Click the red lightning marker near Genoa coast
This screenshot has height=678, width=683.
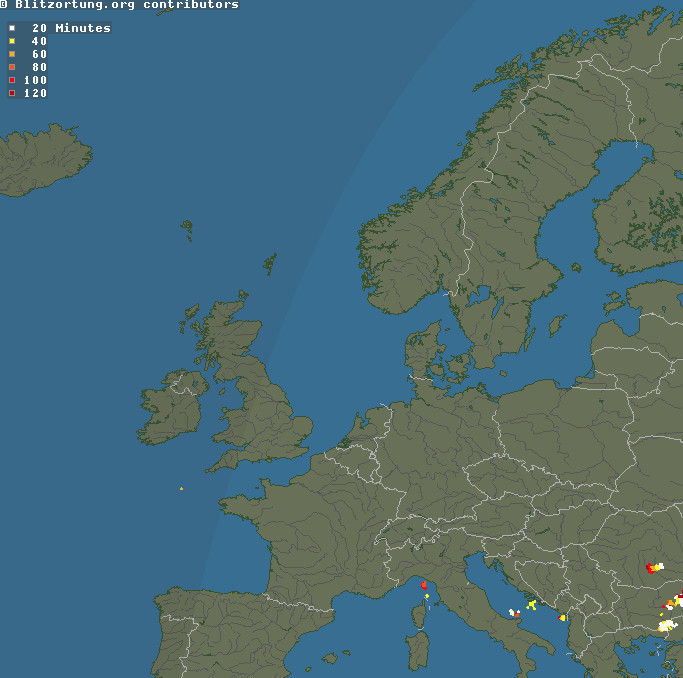pos(424,585)
